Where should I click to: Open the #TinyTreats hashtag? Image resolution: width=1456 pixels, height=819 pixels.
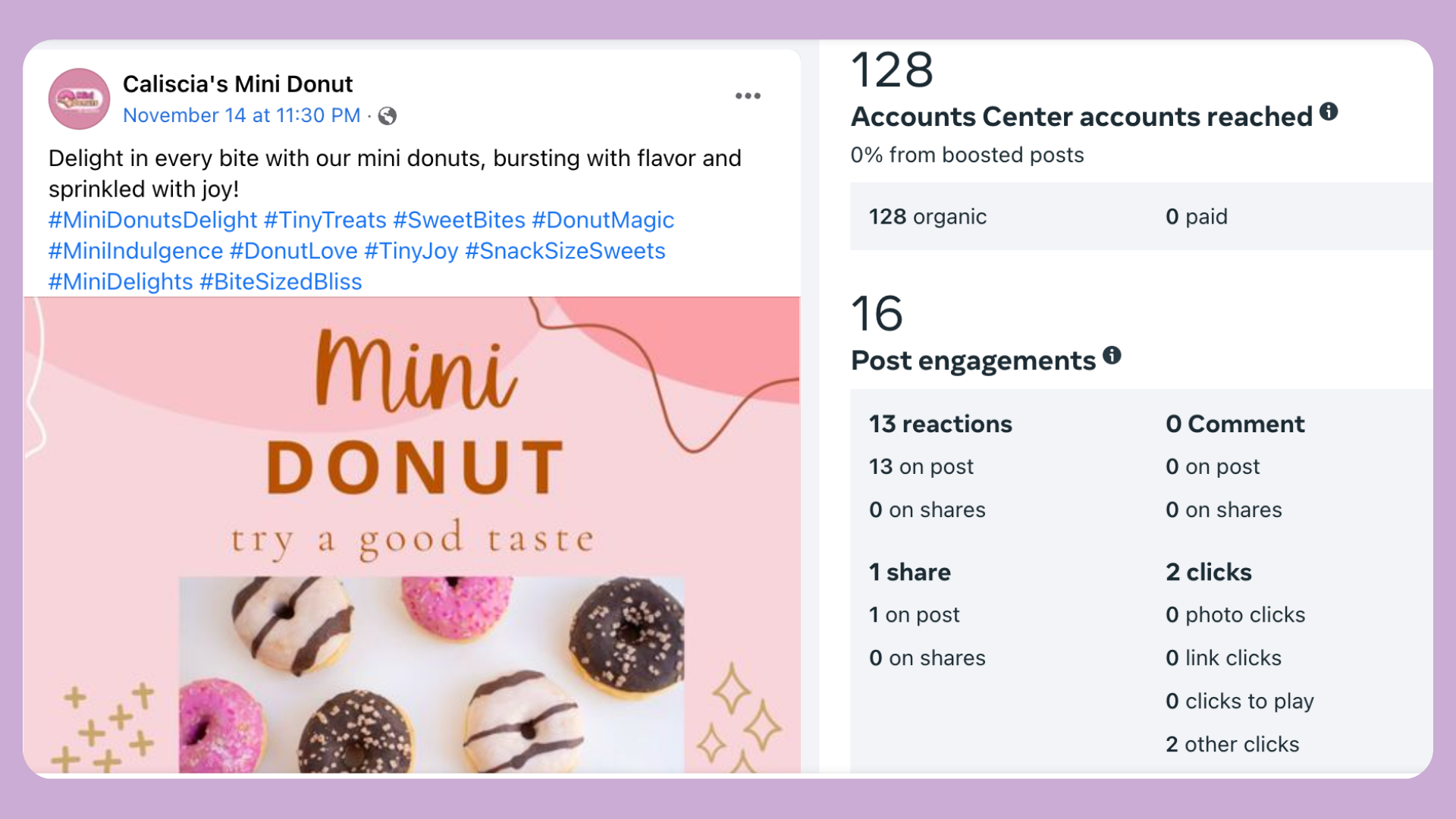click(325, 220)
